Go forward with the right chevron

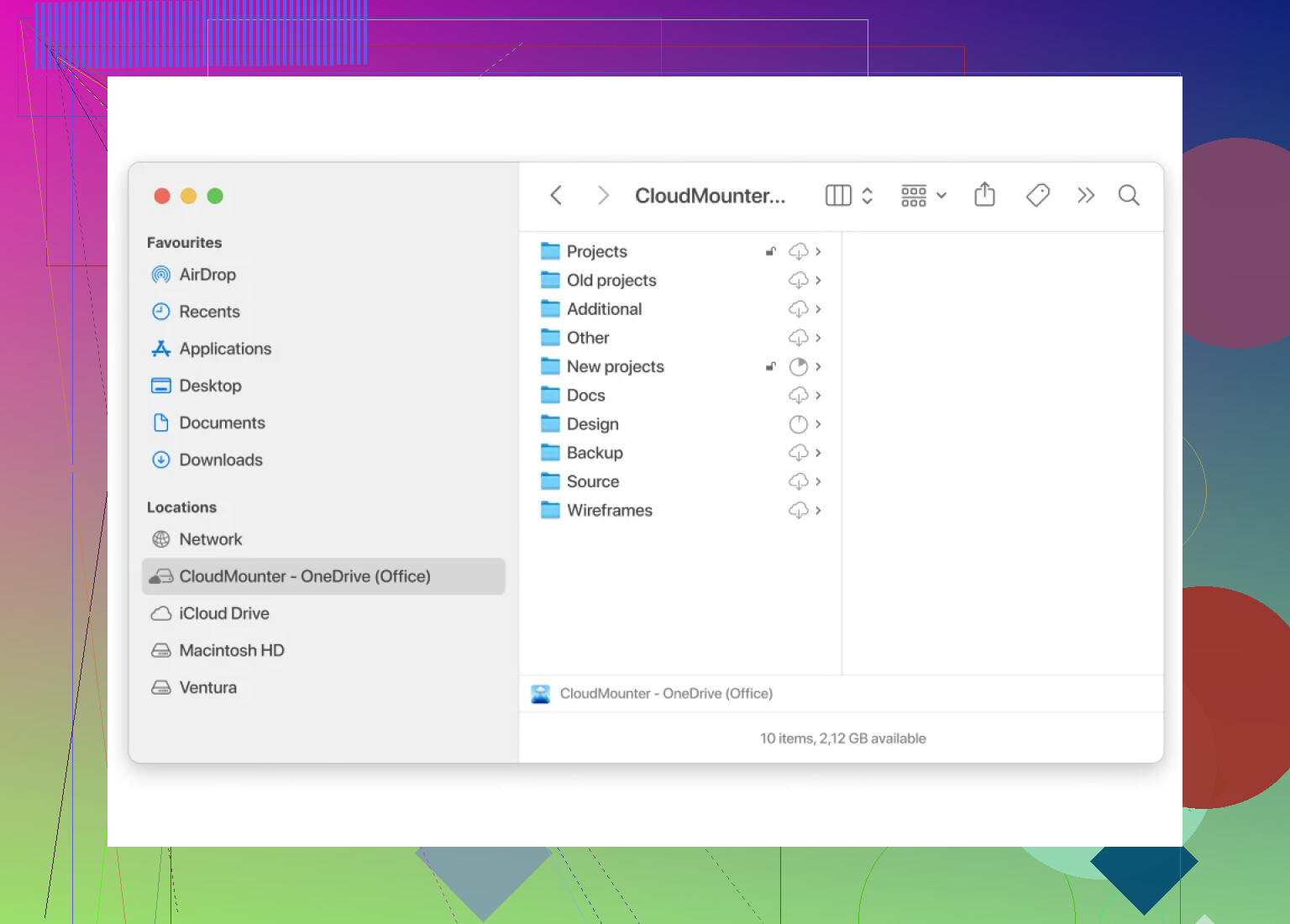[603, 196]
